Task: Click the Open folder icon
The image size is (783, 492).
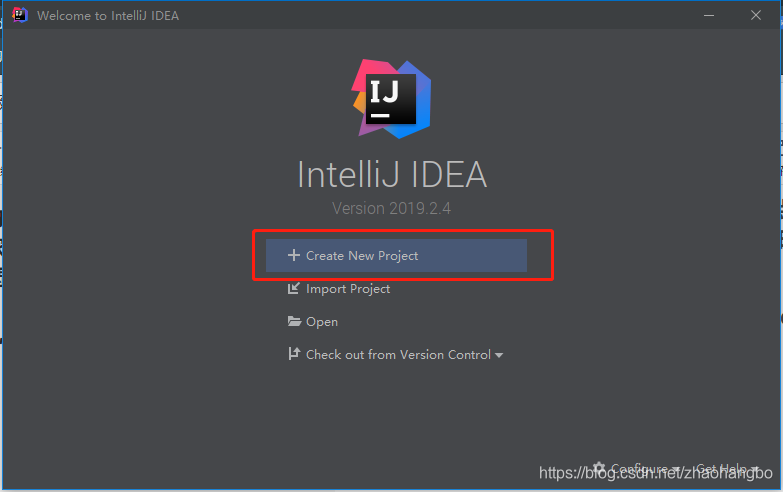Action: pos(294,321)
